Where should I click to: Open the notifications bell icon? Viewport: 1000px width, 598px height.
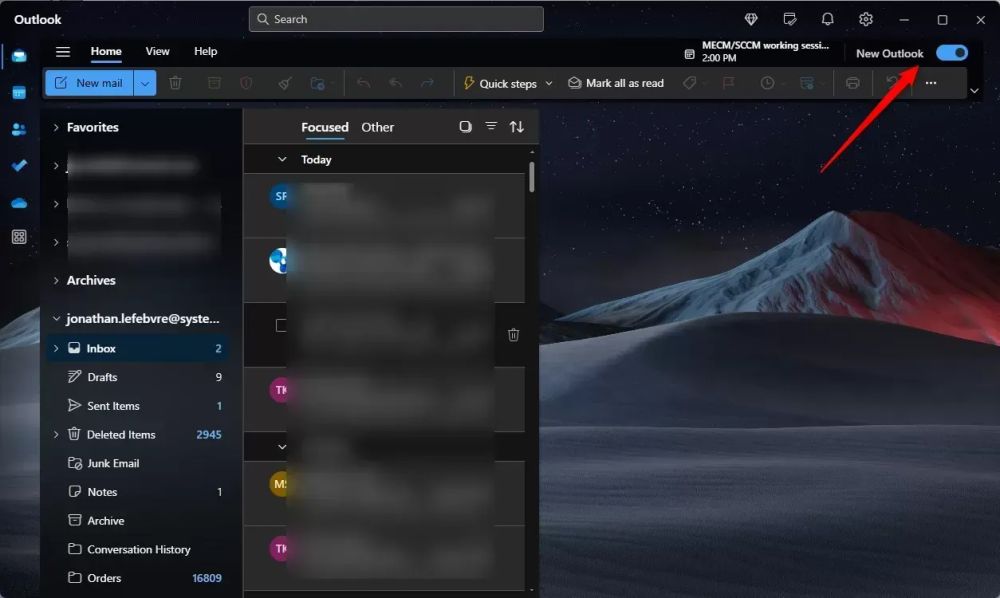(x=827, y=19)
